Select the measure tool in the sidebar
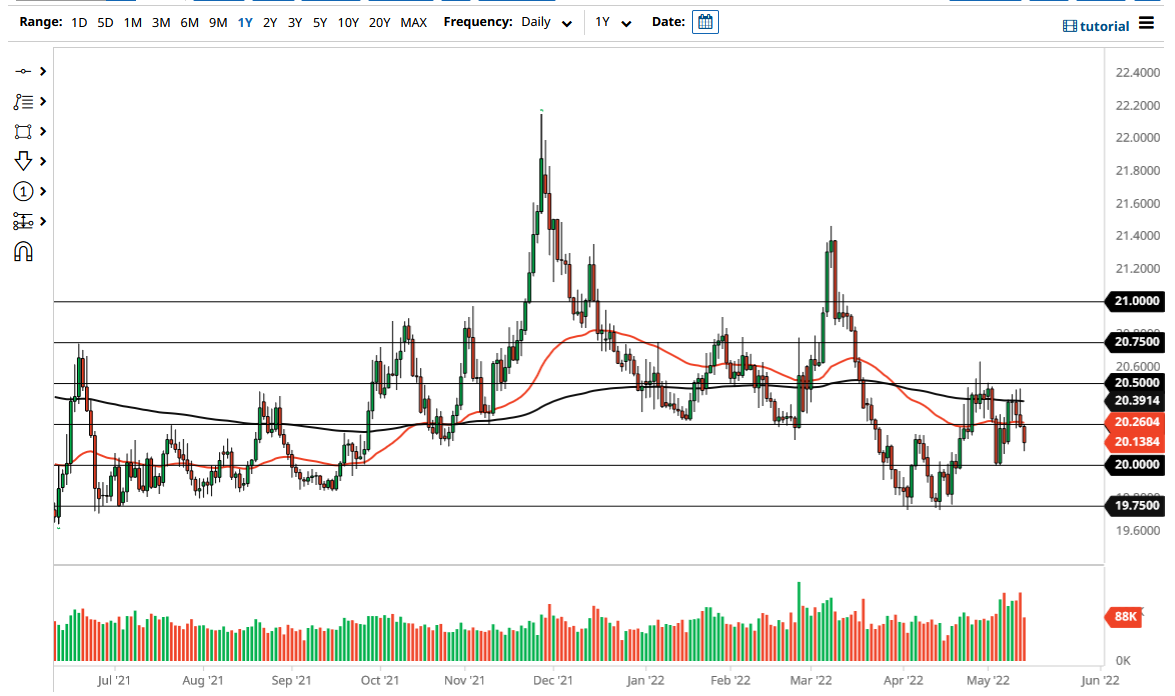This screenshot has width=1175, height=696. (22, 220)
